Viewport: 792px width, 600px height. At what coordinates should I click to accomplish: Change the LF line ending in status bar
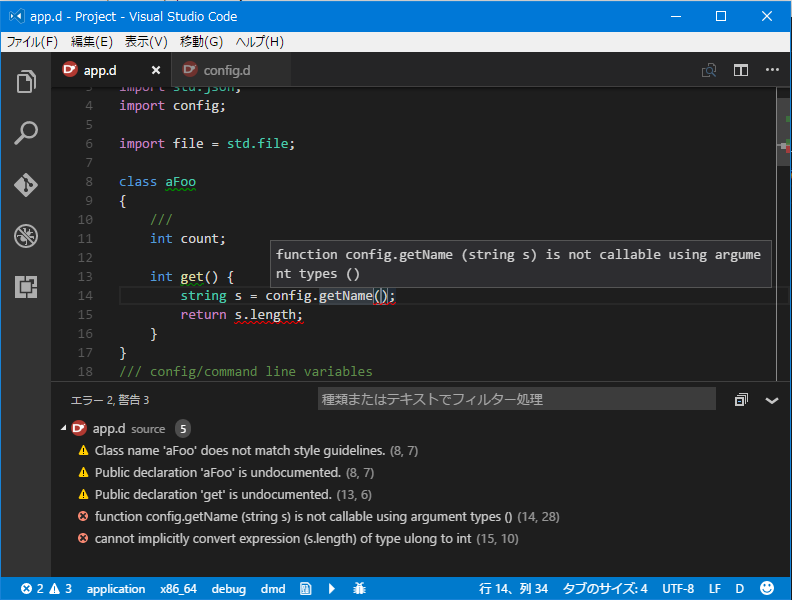715,589
